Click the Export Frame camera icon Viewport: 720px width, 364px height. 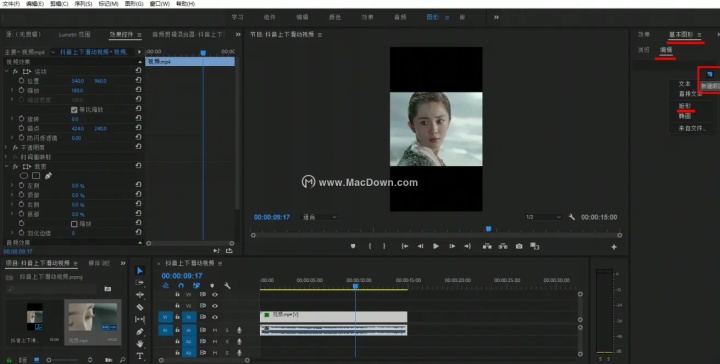[519, 246]
